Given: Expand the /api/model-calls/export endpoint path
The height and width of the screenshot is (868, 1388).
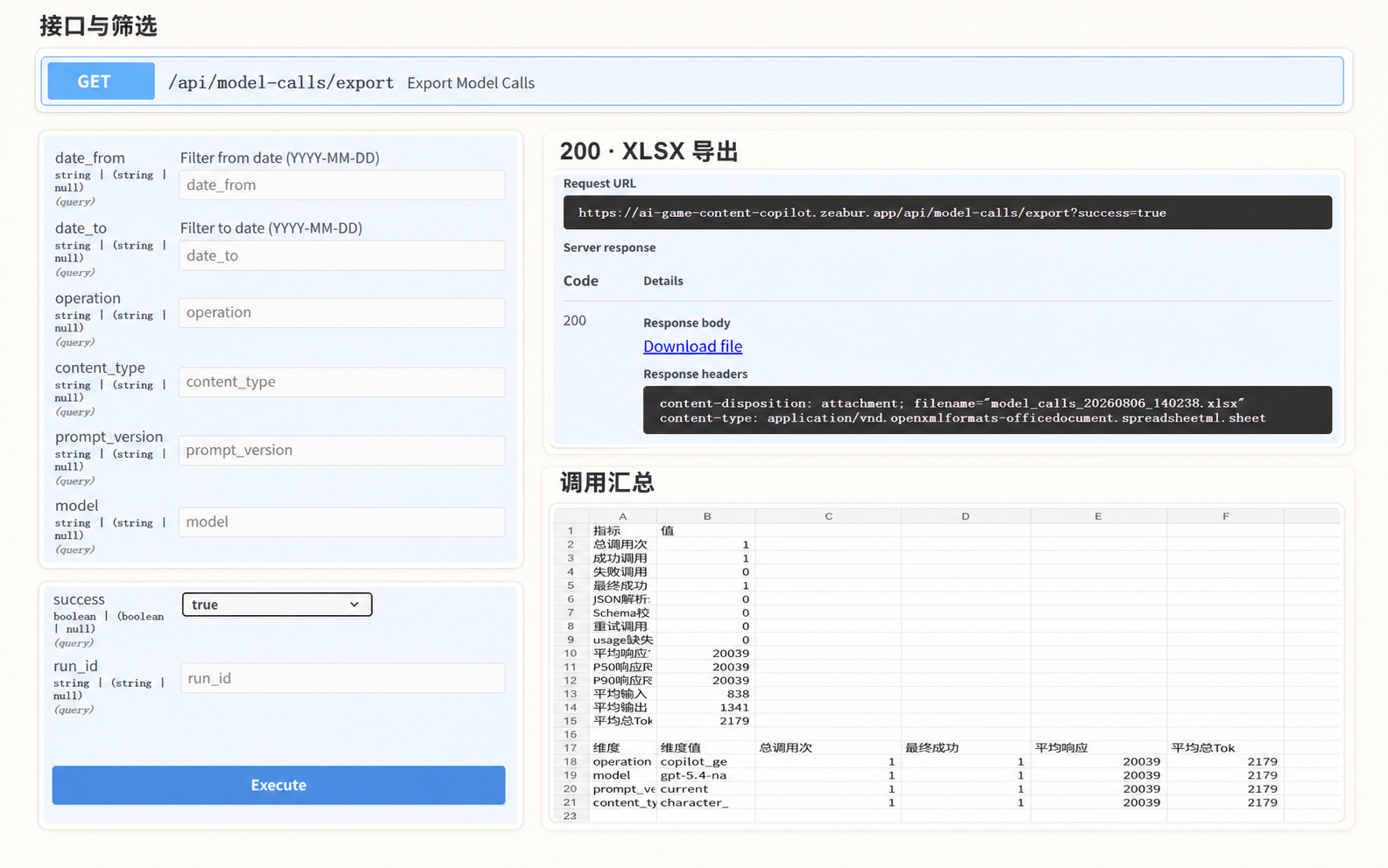Looking at the screenshot, I should tap(281, 82).
